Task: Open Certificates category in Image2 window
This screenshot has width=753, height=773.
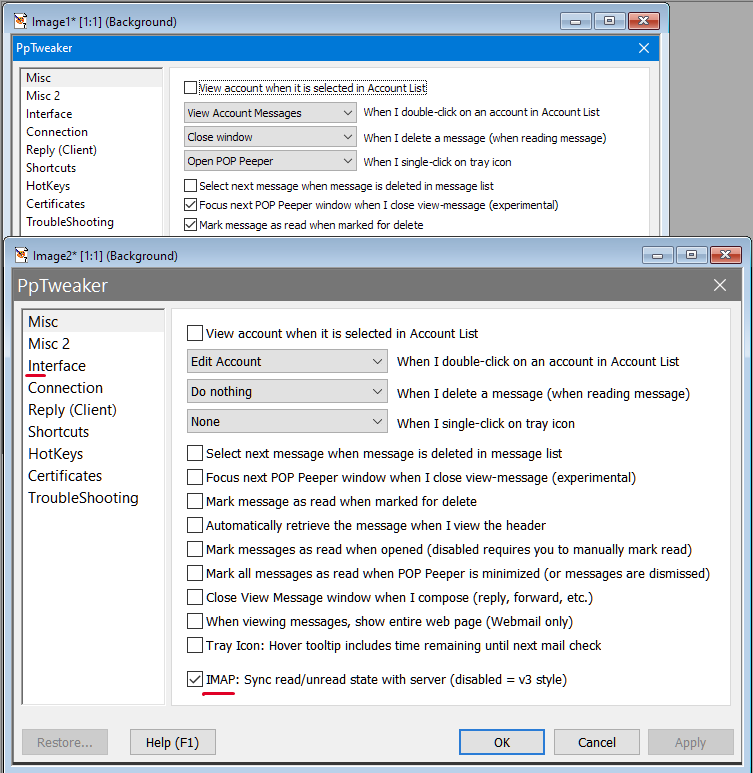Action: pyautogui.click(x=93, y=476)
